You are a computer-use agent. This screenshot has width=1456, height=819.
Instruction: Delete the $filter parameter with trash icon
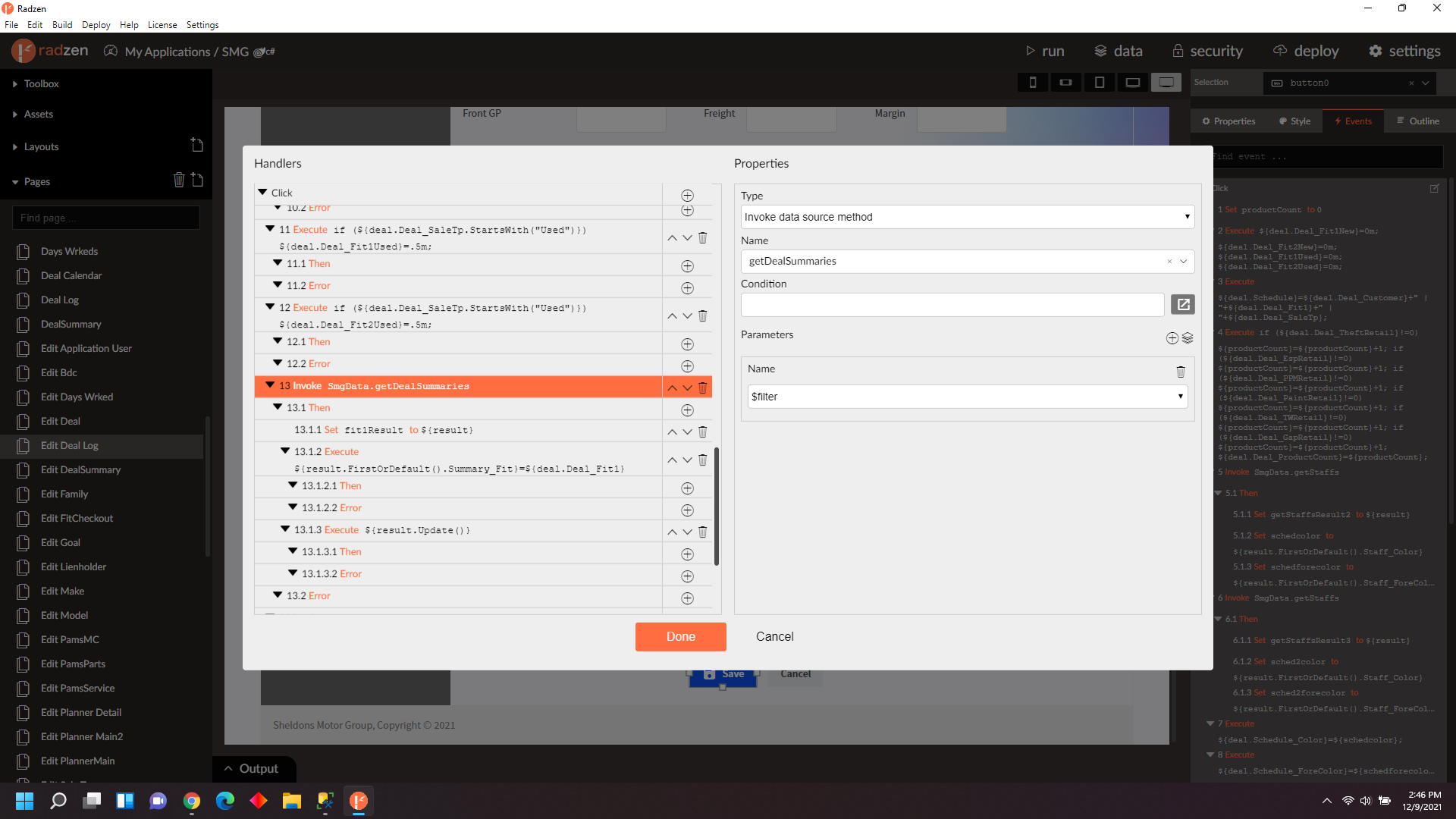point(1181,372)
